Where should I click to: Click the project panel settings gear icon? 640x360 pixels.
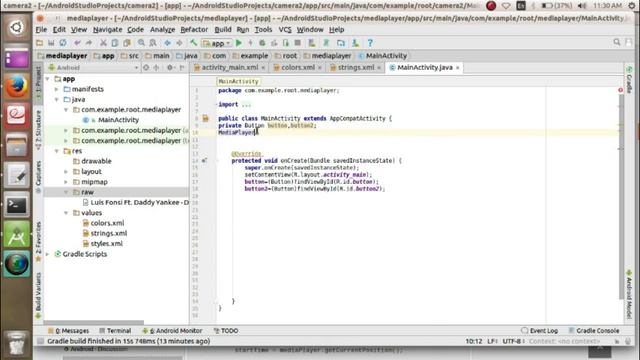170,67
